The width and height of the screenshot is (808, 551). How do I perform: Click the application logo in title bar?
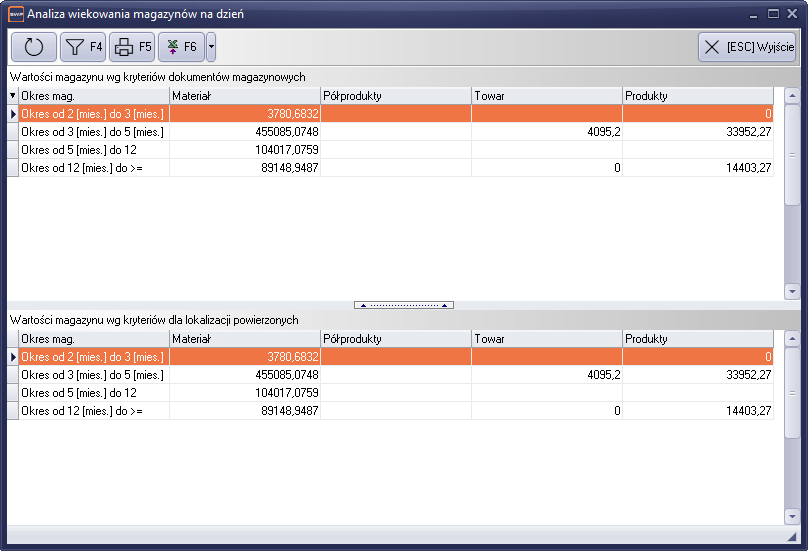click(x=15, y=14)
